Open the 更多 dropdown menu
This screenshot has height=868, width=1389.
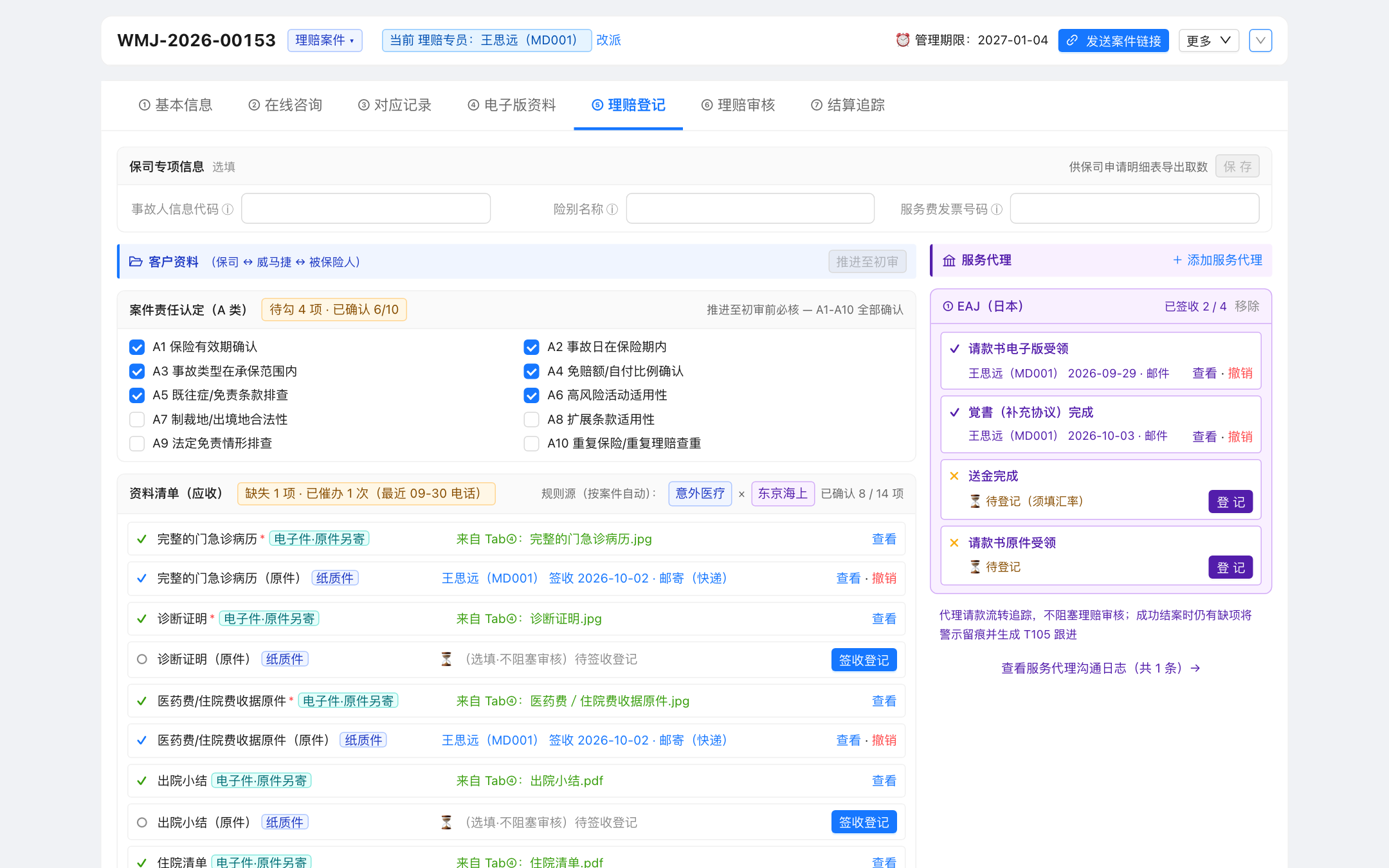pyautogui.click(x=1208, y=41)
